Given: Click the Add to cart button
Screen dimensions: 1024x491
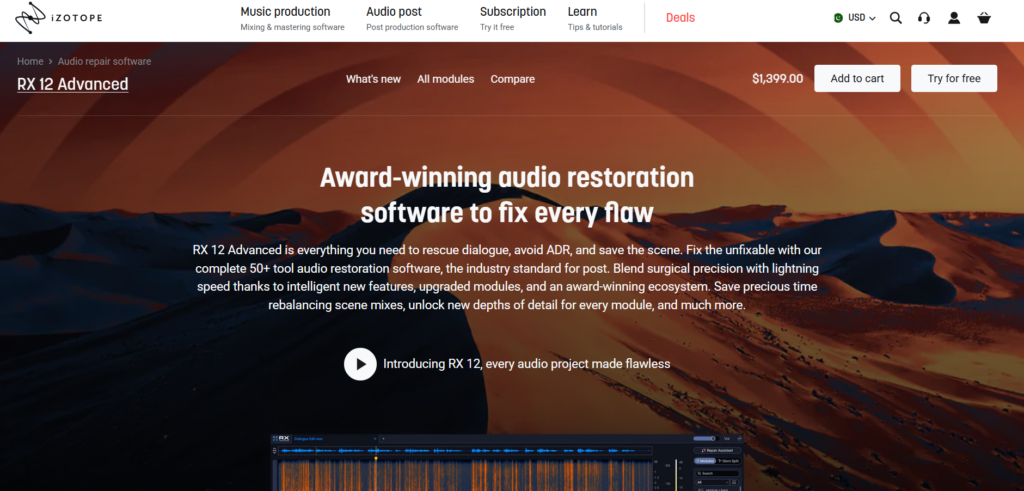Looking at the screenshot, I should pos(857,78).
